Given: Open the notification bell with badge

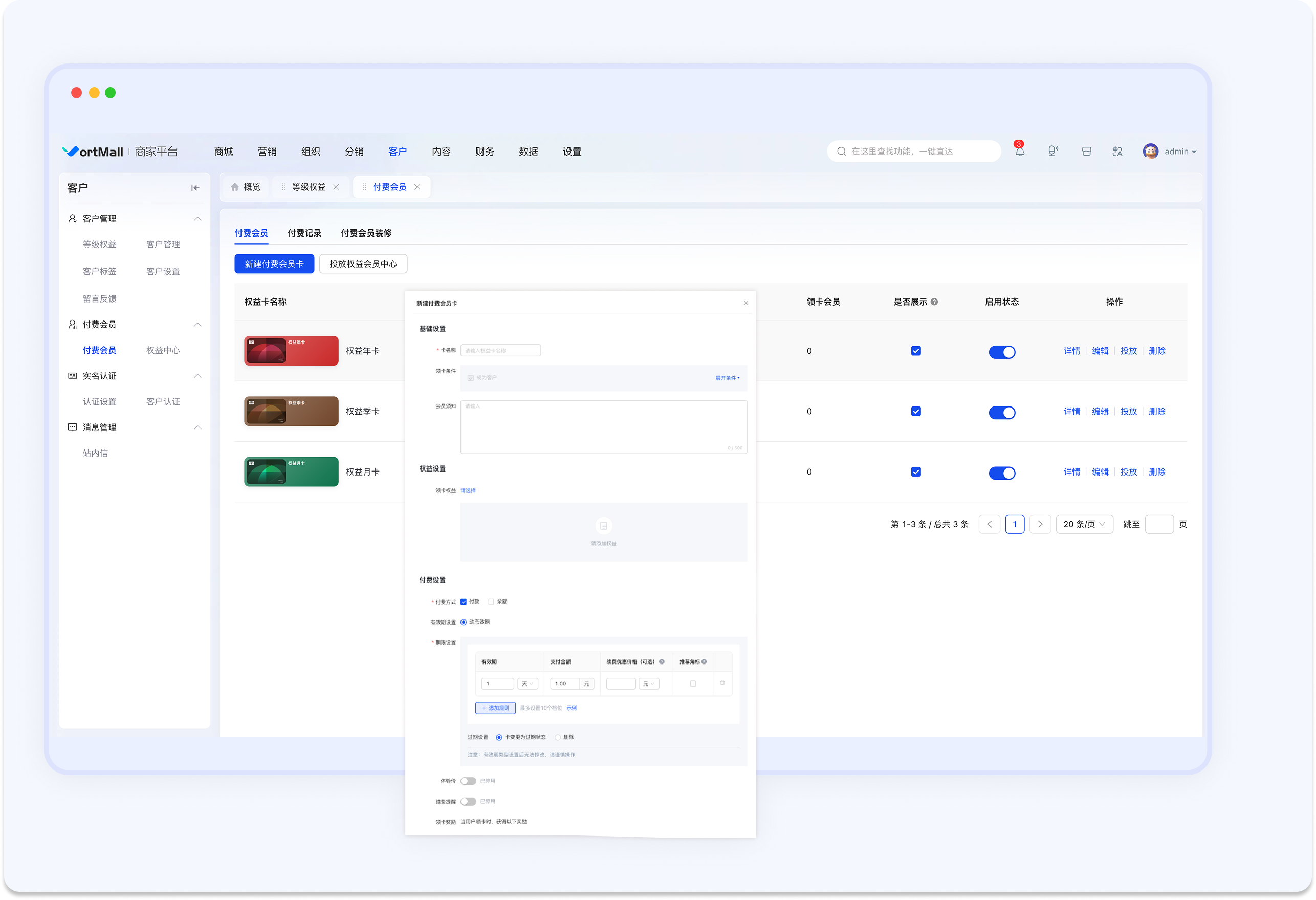Looking at the screenshot, I should coord(1019,151).
